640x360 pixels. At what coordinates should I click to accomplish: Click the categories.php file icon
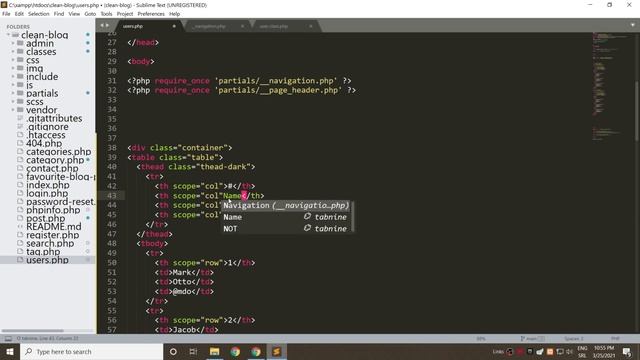[20, 151]
